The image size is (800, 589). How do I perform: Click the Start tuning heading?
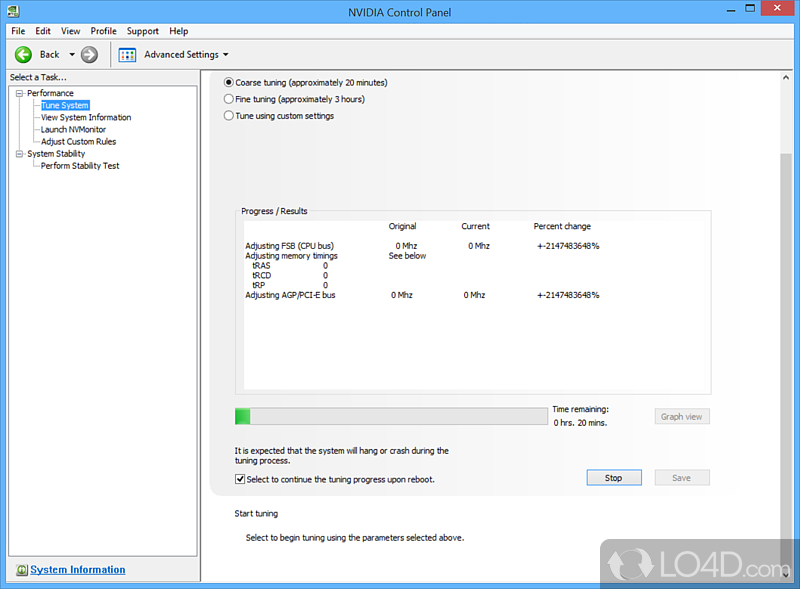tap(256, 513)
